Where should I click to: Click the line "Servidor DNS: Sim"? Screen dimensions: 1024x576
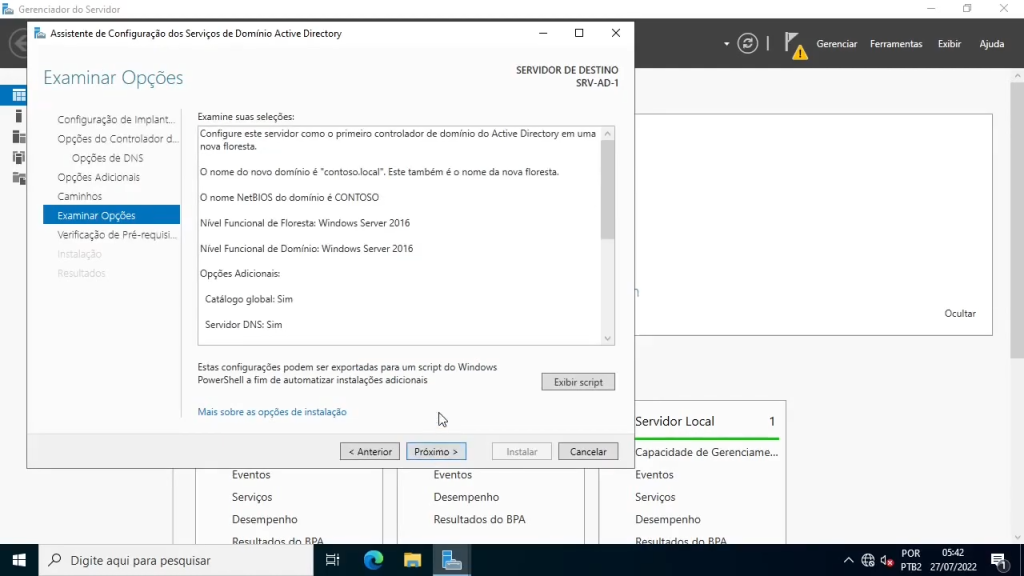coord(244,325)
